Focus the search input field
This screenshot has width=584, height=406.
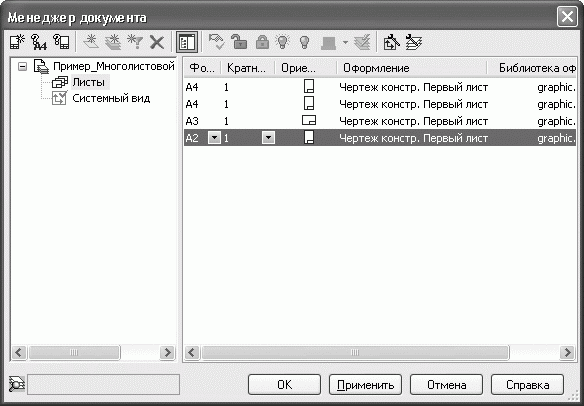tap(104, 384)
